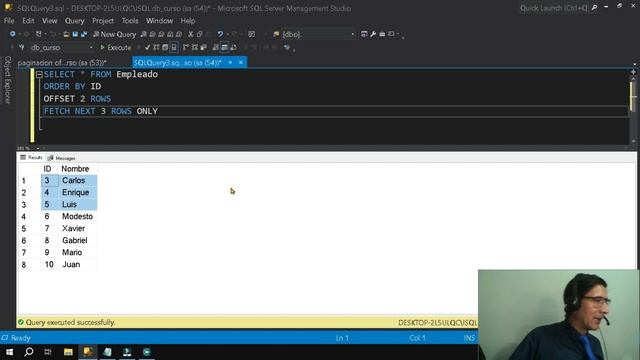Open the editor zoom percentage dropdown
This screenshot has height=360, width=640.
[x=38, y=148]
